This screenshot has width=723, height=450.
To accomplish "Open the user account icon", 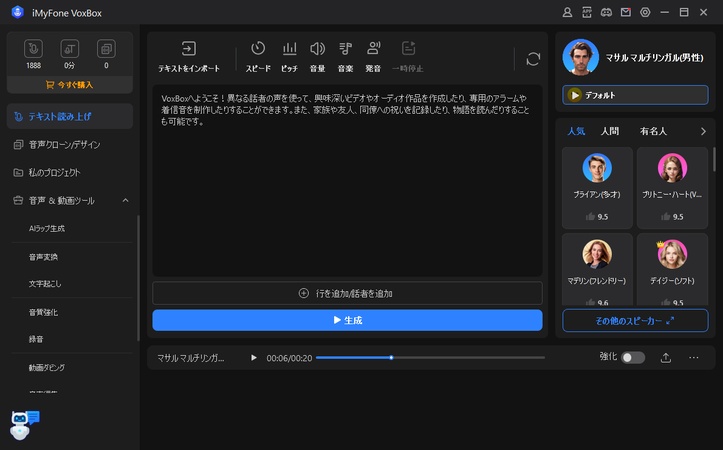I will (x=567, y=12).
